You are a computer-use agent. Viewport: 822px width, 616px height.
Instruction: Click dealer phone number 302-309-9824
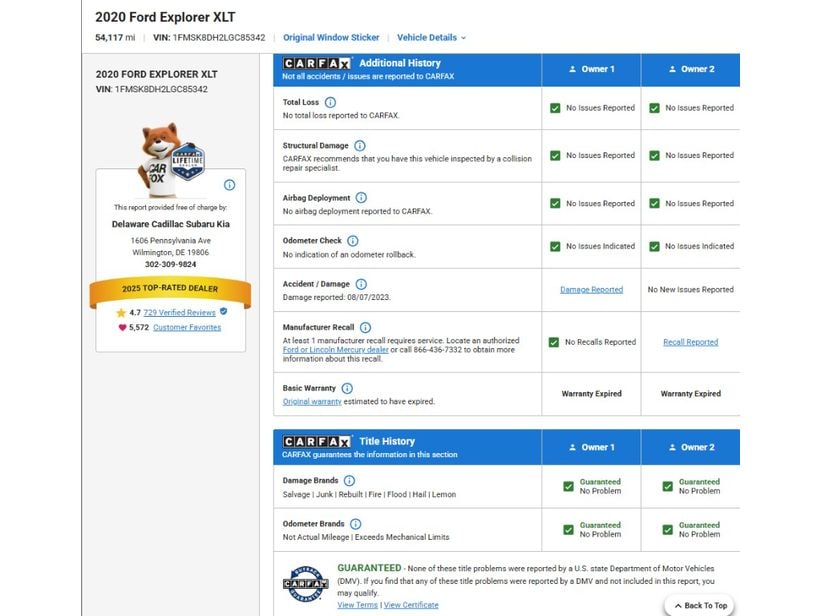click(x=170, y=264)
